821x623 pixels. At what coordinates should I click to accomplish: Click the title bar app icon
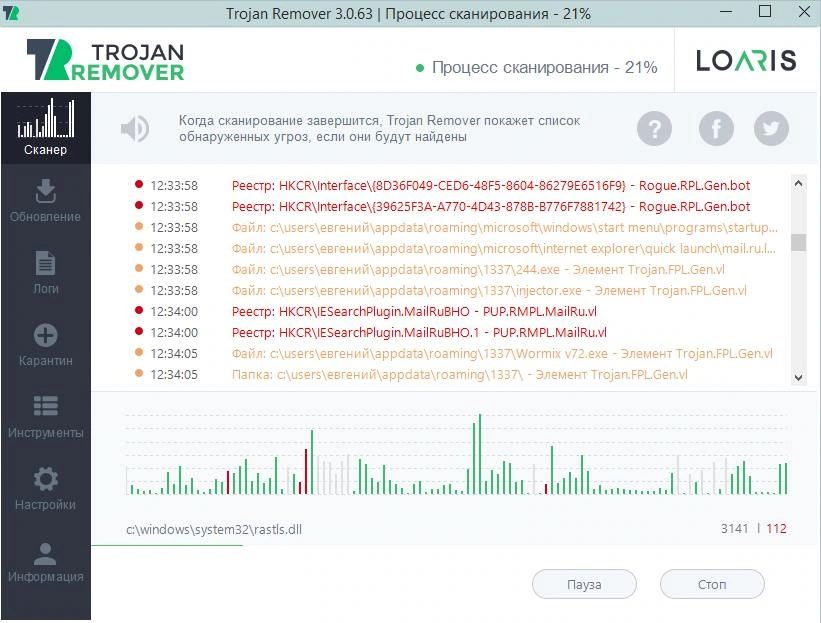point(11,13)
